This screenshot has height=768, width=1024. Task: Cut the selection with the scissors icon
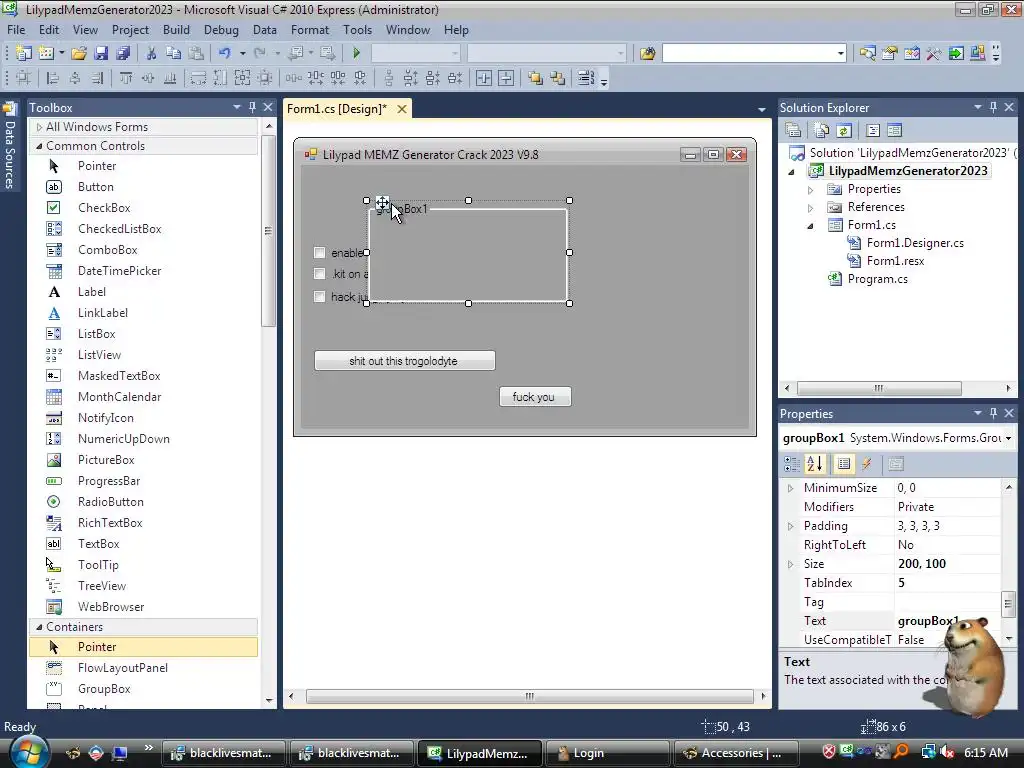(x=152, y=53)
